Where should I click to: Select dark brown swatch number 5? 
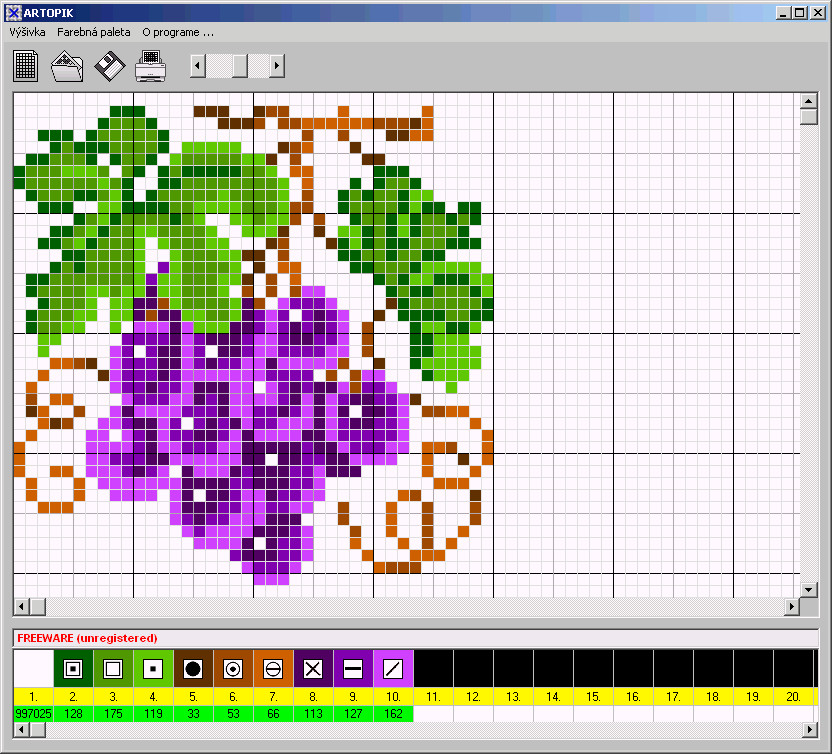[193, 669]
